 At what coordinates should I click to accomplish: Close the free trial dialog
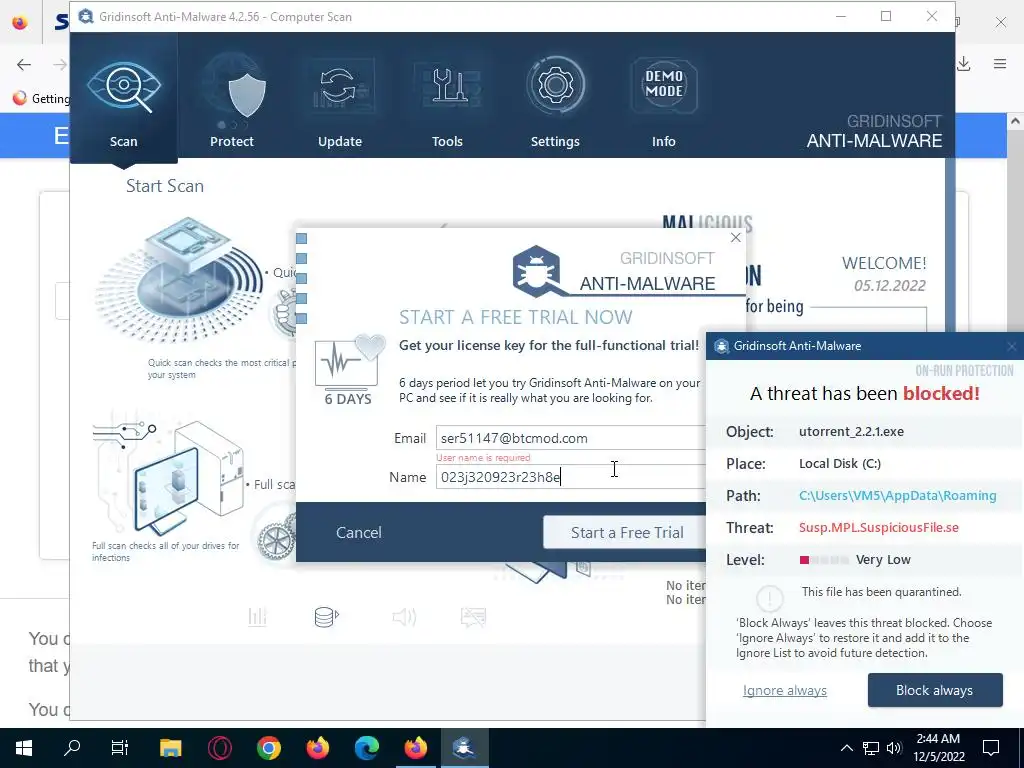(736, 238)
